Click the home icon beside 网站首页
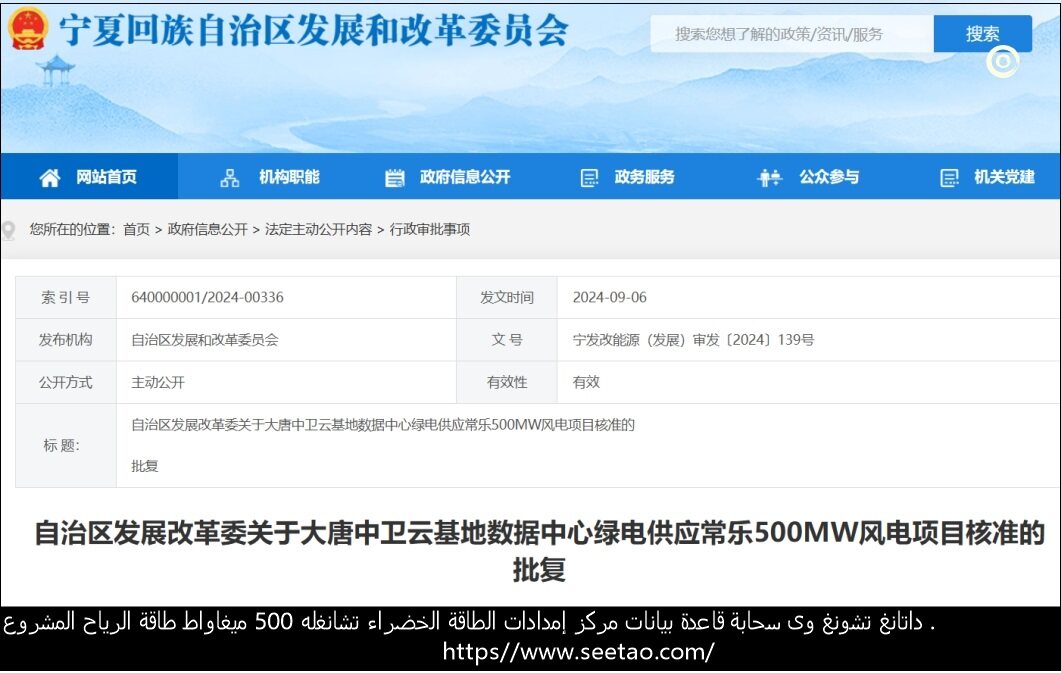 click(x=50, y=178)
